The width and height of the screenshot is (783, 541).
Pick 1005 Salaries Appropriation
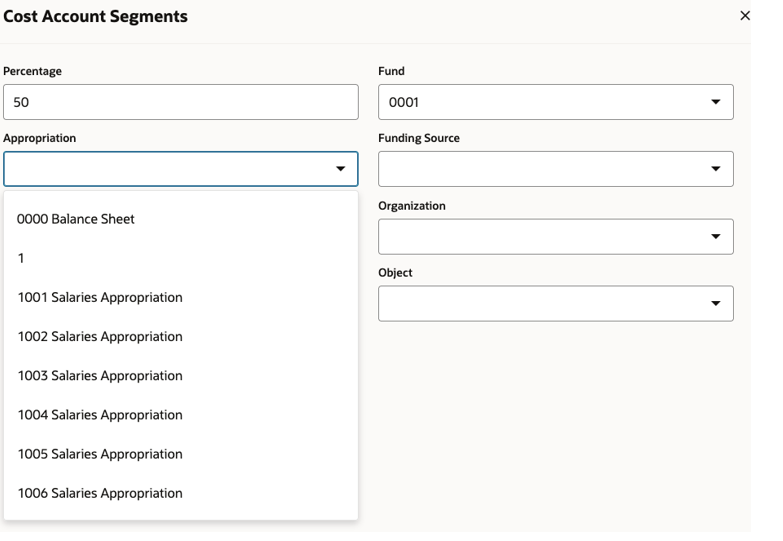point(100,453)
